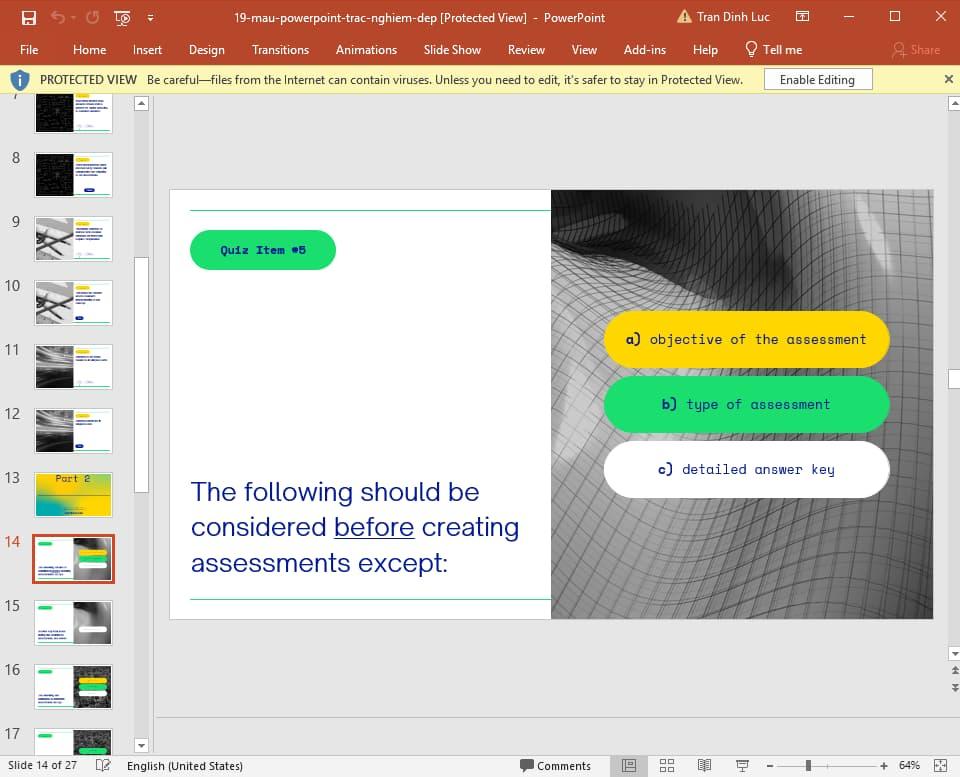Select Normal view in the status bar
Image resolution: width=960 pixels, height=777 pixels.
pyautogui.click(x=629, y=766)
